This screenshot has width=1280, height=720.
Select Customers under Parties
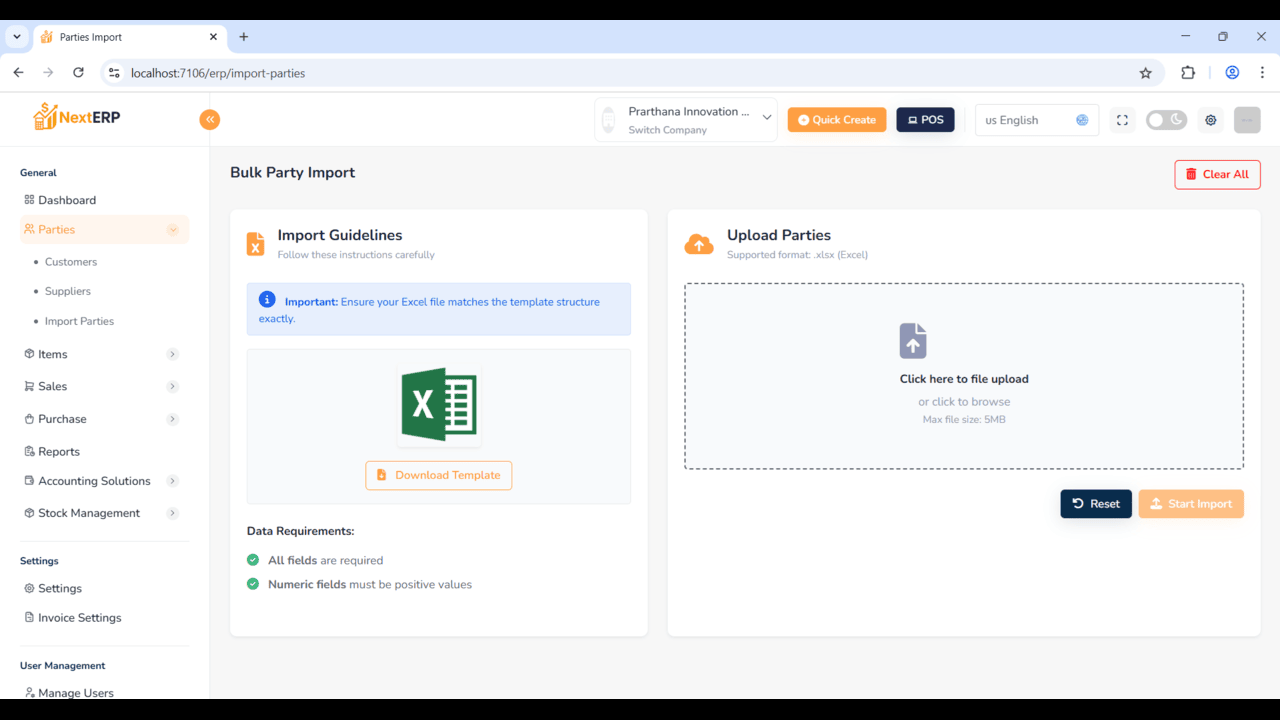tap(70, 261)
